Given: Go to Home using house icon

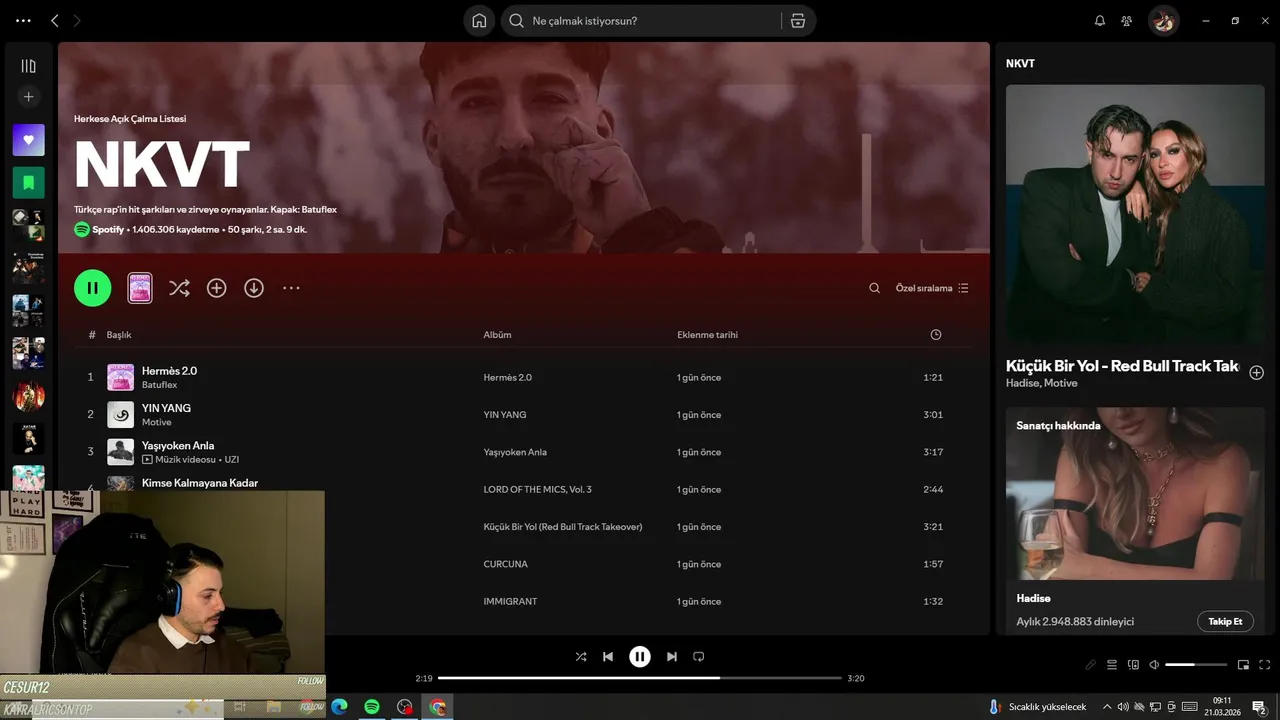Looking at the screenshot, I should 479,21.
